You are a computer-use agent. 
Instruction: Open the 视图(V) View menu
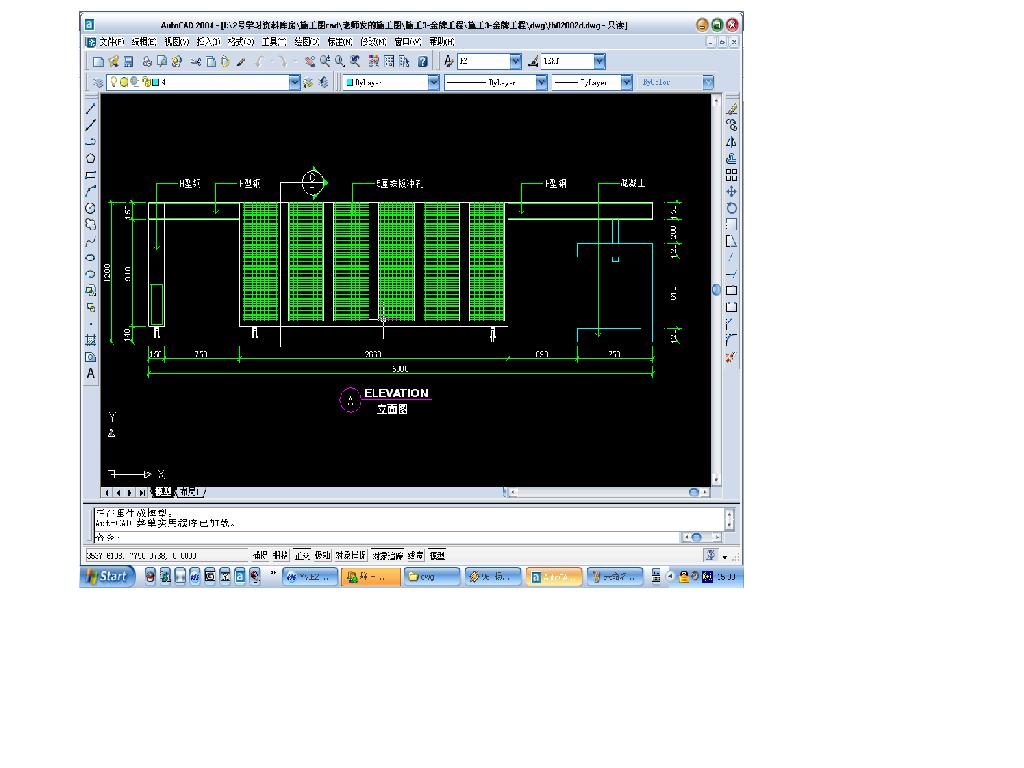click(176, 42)
